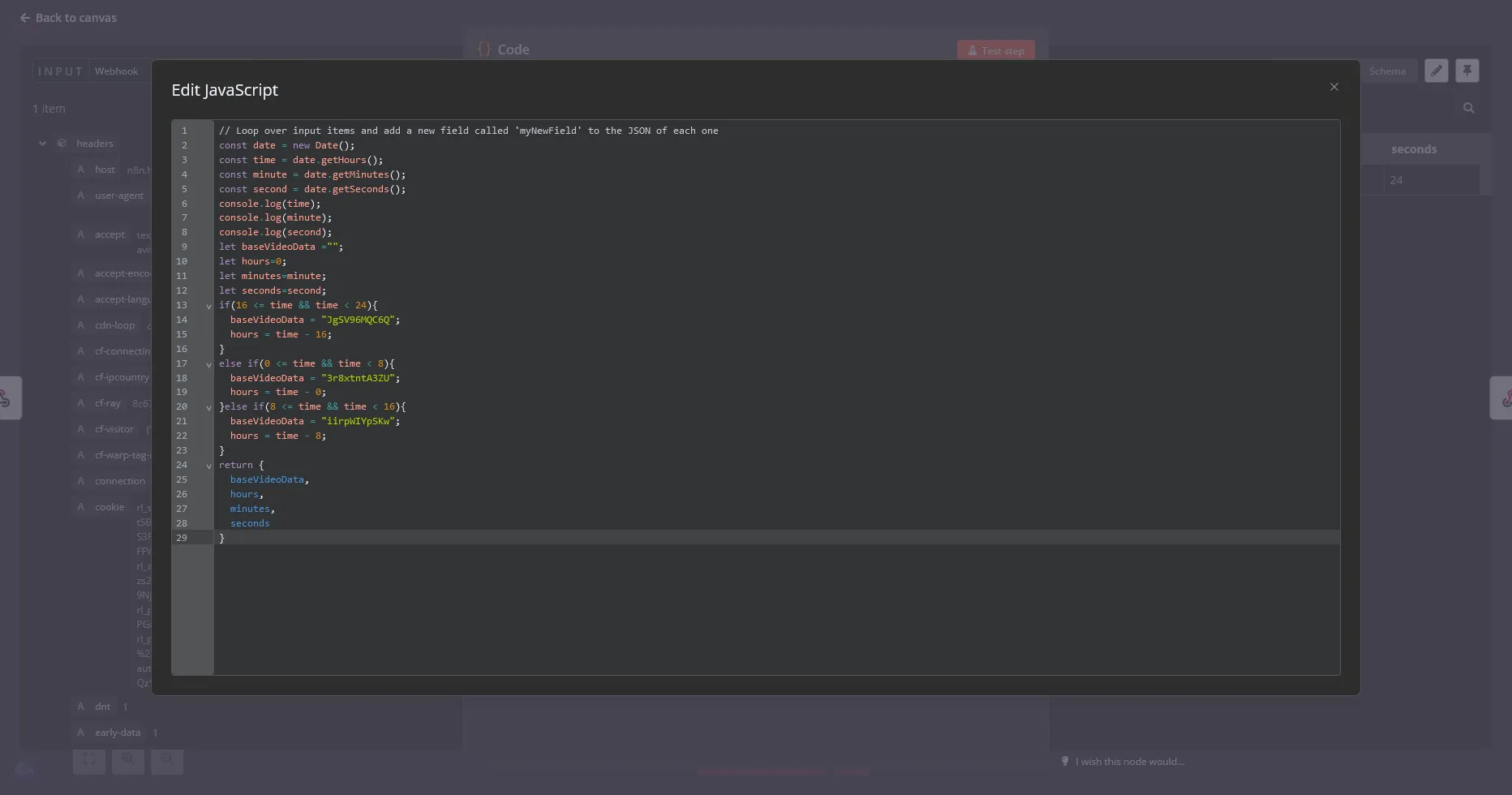The image size is (1512, 795).
Task: Switch to the Schema view tab
Action: 1387,71
